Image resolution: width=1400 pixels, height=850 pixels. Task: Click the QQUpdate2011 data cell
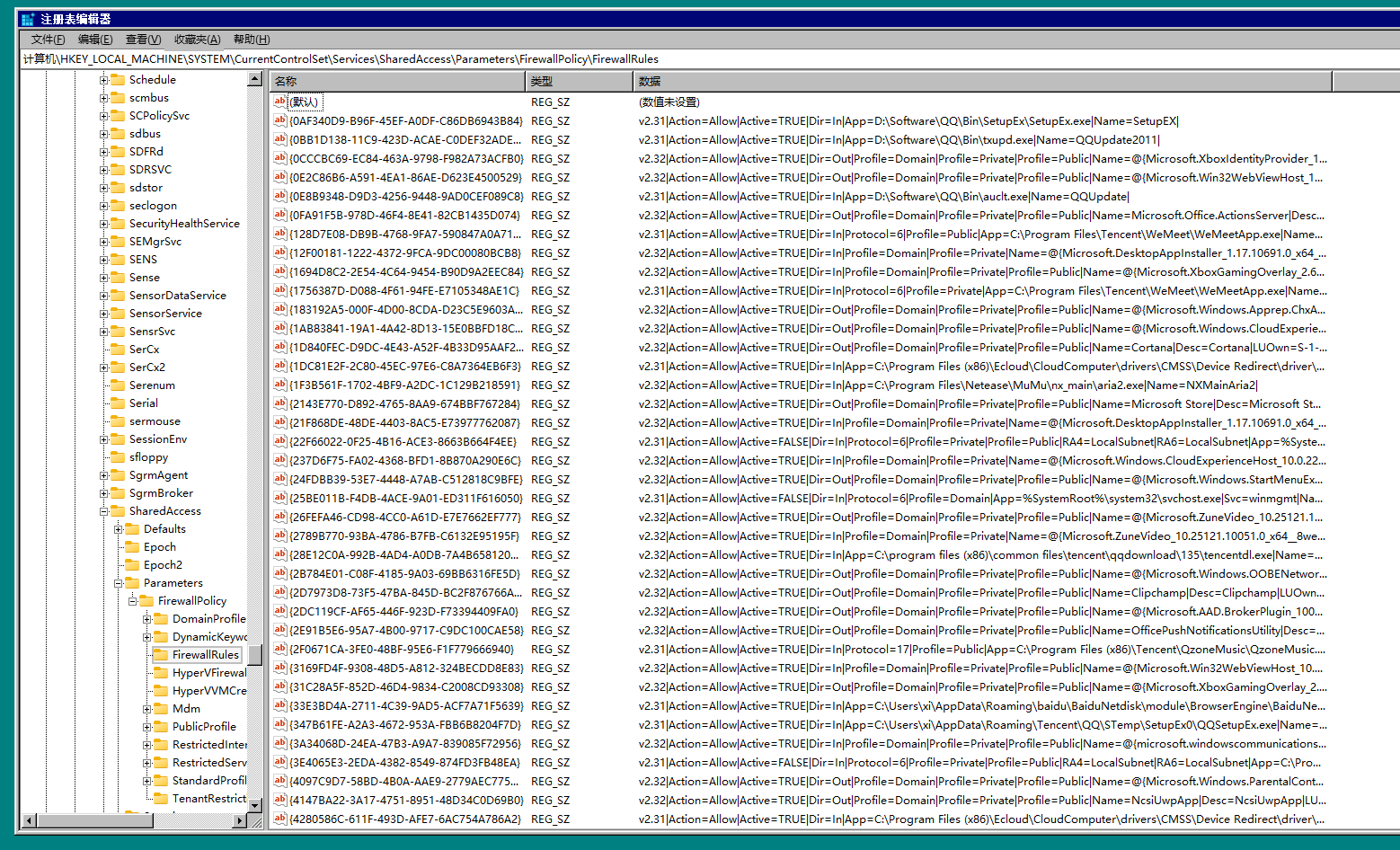[x=899, y=140]
